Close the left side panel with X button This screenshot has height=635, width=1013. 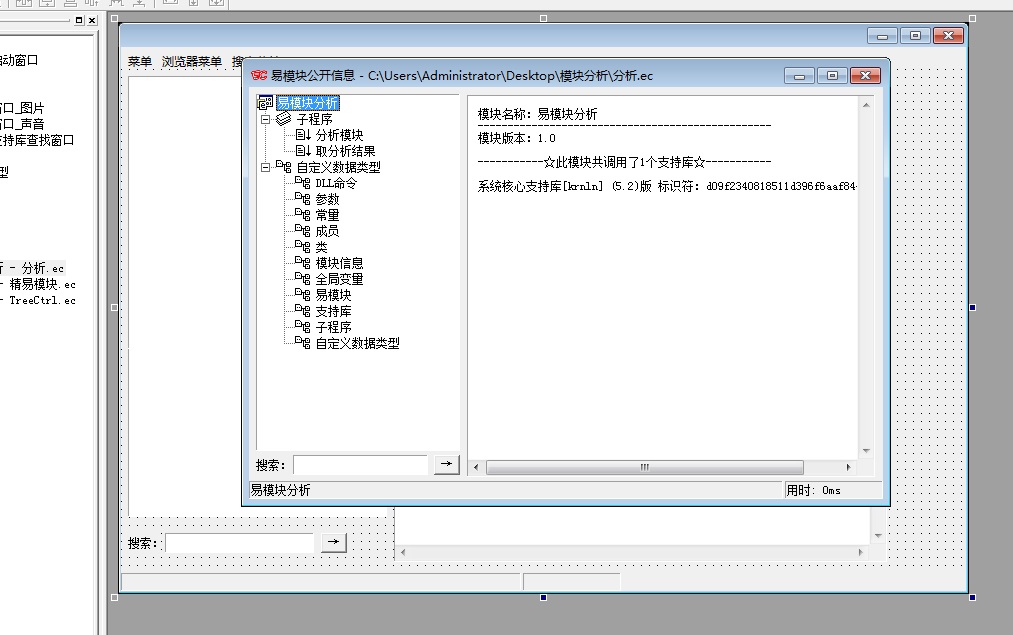pyautogui.click(x=92, y=20)
